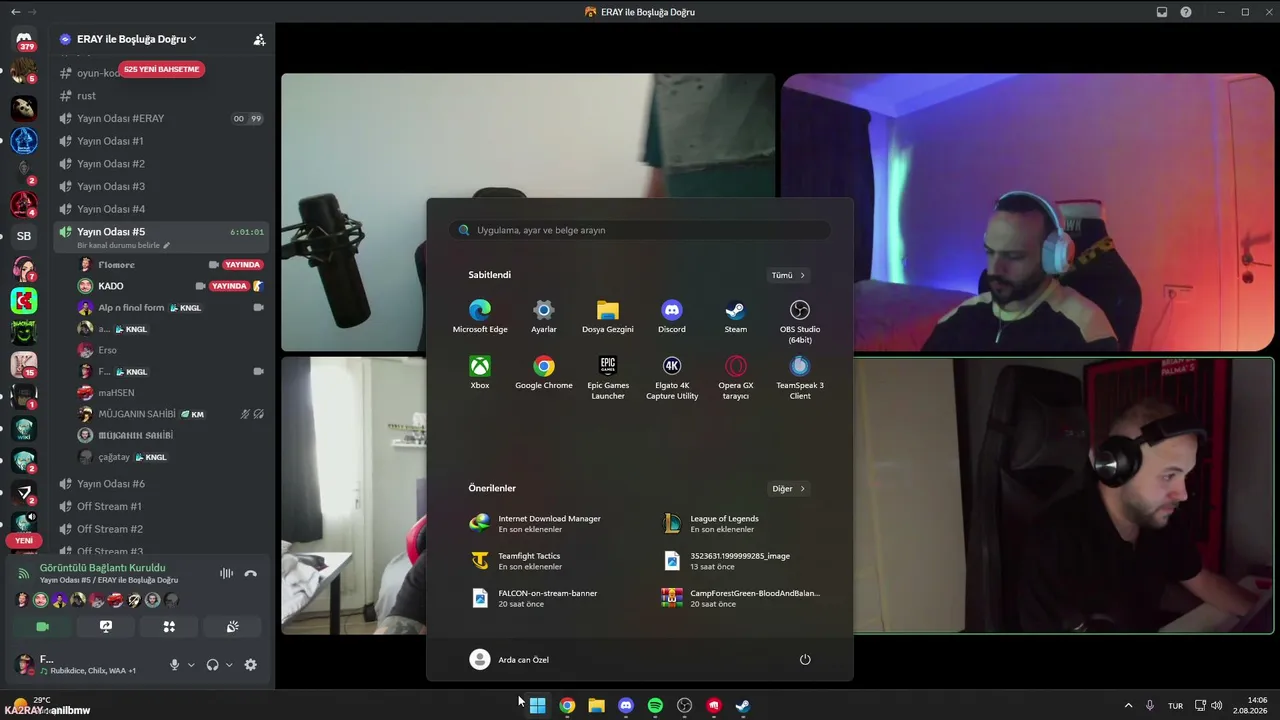
Task: Mute the Discord microphone
Action: pos(174,665)
